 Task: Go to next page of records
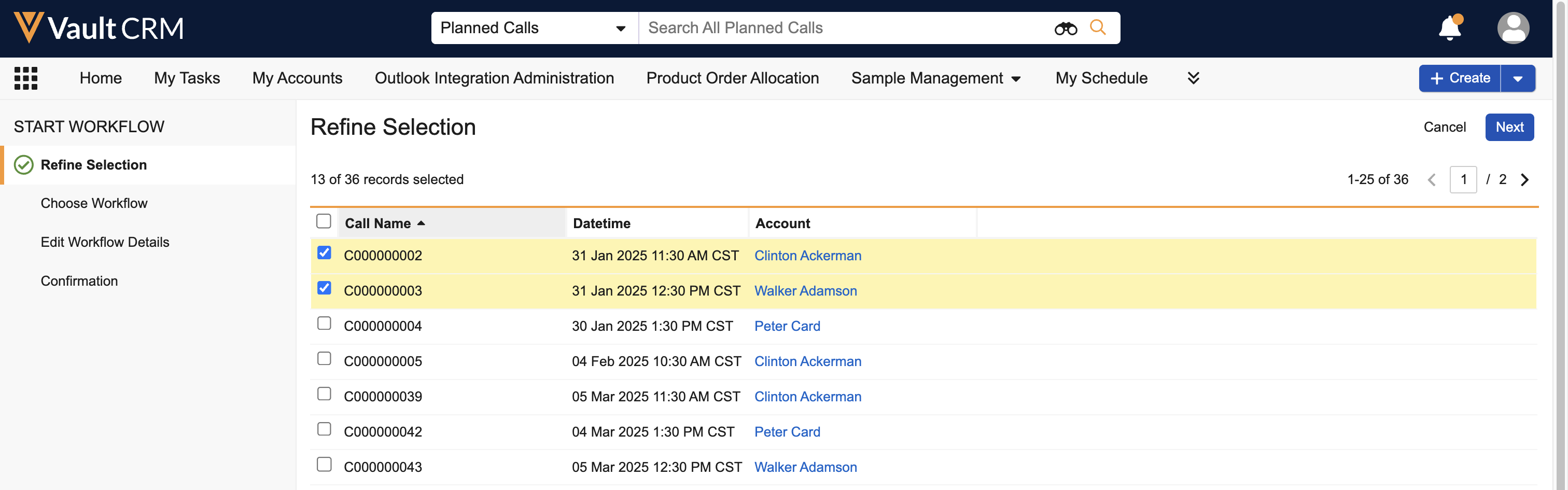(1525, 179)
